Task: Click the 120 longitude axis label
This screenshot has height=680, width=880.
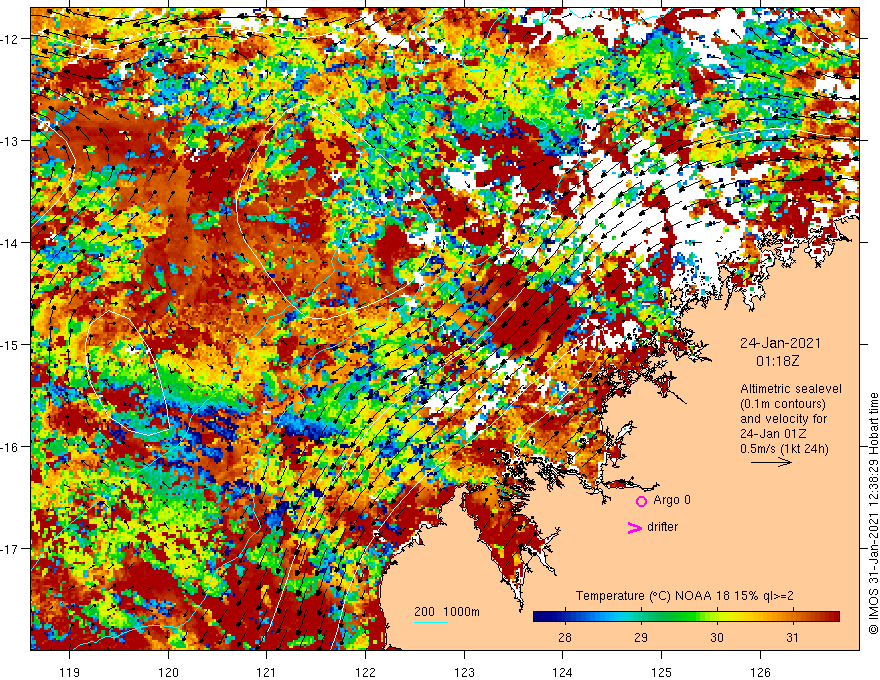Action: tap(168, 672)
